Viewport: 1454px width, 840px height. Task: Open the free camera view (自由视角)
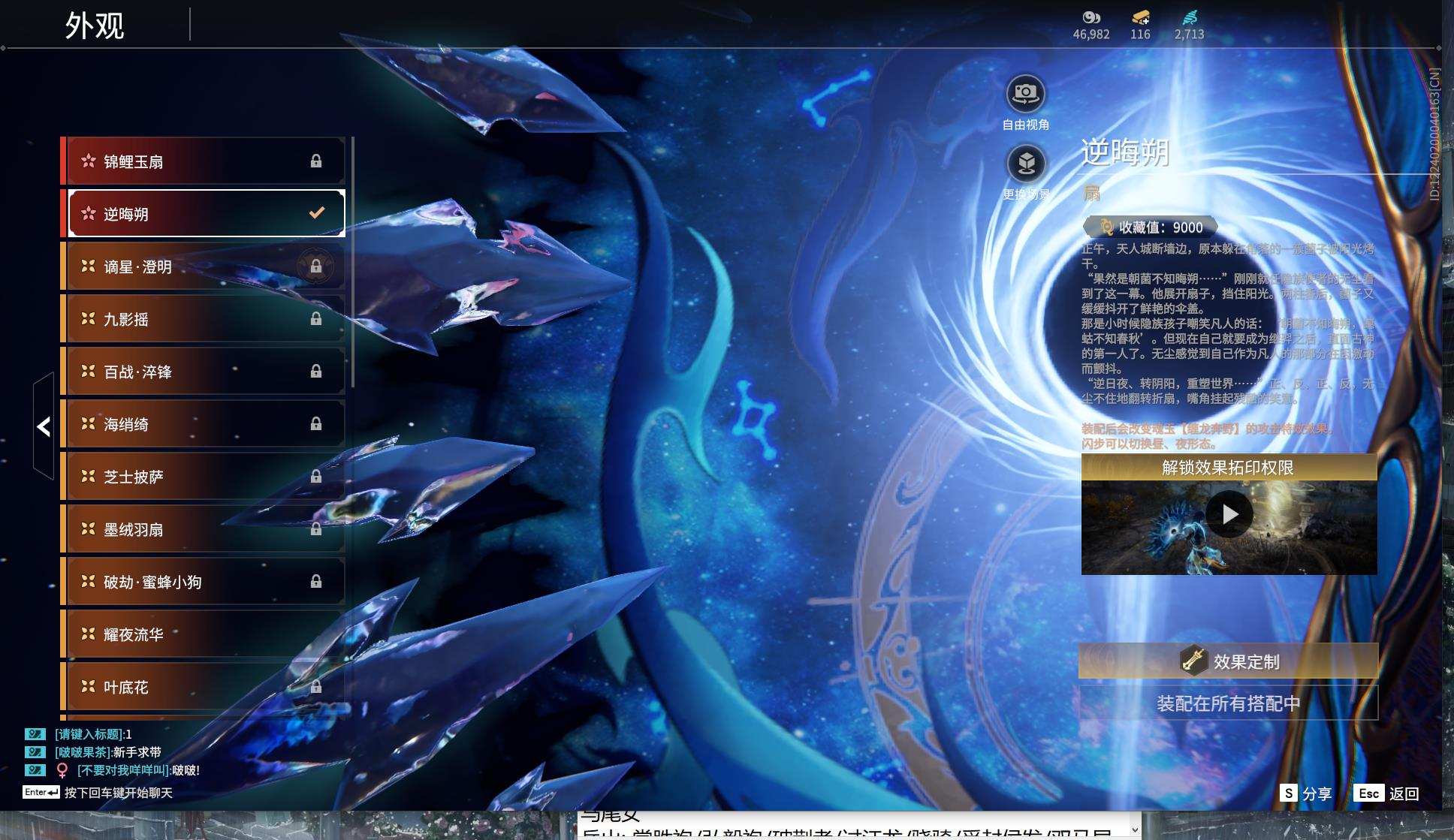pyautogui.click(x=1025, y=94)
